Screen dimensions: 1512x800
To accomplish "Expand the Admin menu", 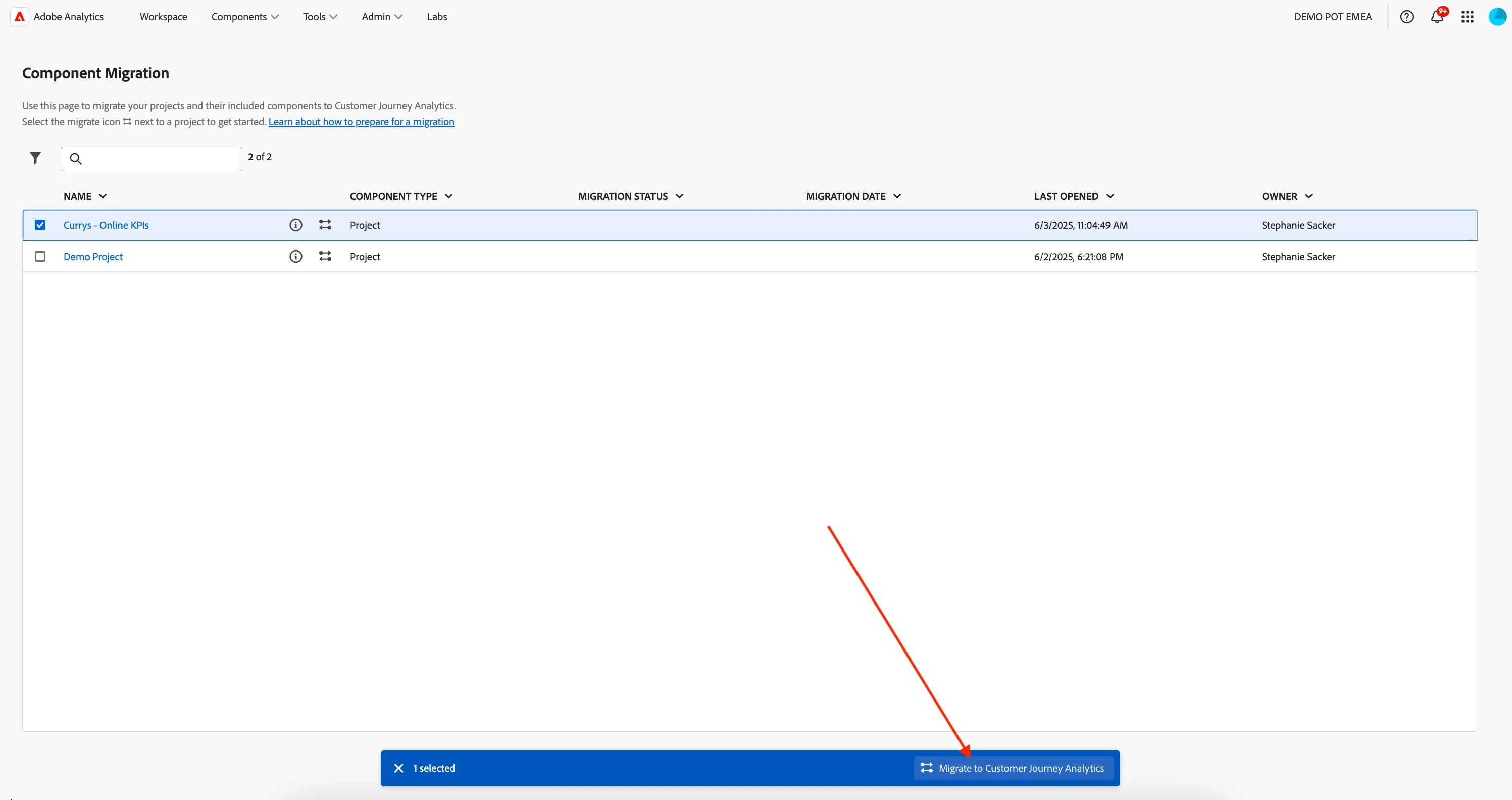I will tap(381, 17).
